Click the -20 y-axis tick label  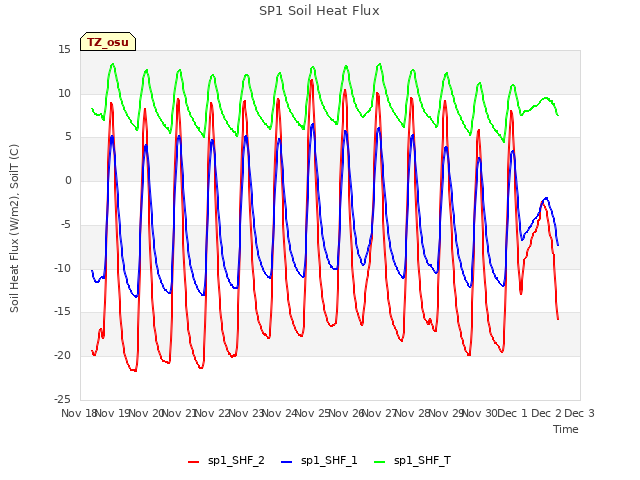[x=63, y=356]
